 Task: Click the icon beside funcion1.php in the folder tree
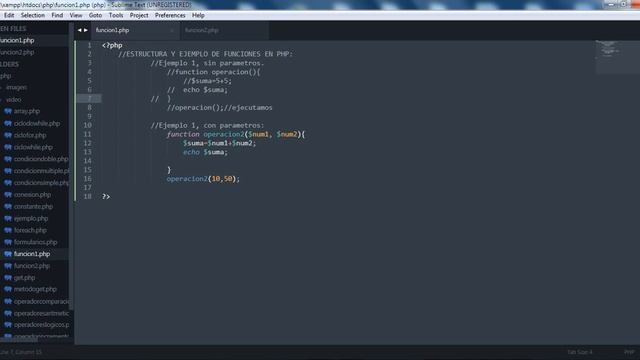pyautogui.click(x=8, y=254)
